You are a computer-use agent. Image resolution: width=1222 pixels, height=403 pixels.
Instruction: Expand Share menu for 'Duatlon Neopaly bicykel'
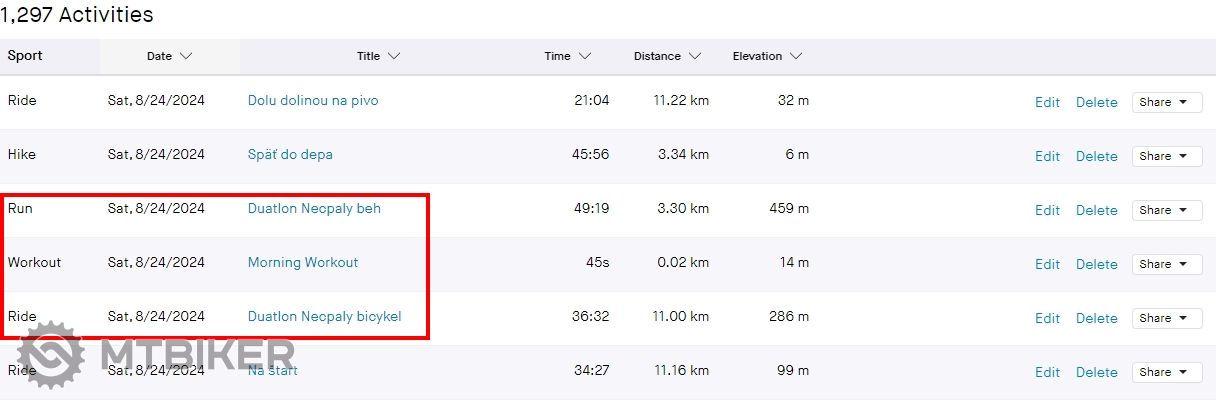click(1166, 318)
